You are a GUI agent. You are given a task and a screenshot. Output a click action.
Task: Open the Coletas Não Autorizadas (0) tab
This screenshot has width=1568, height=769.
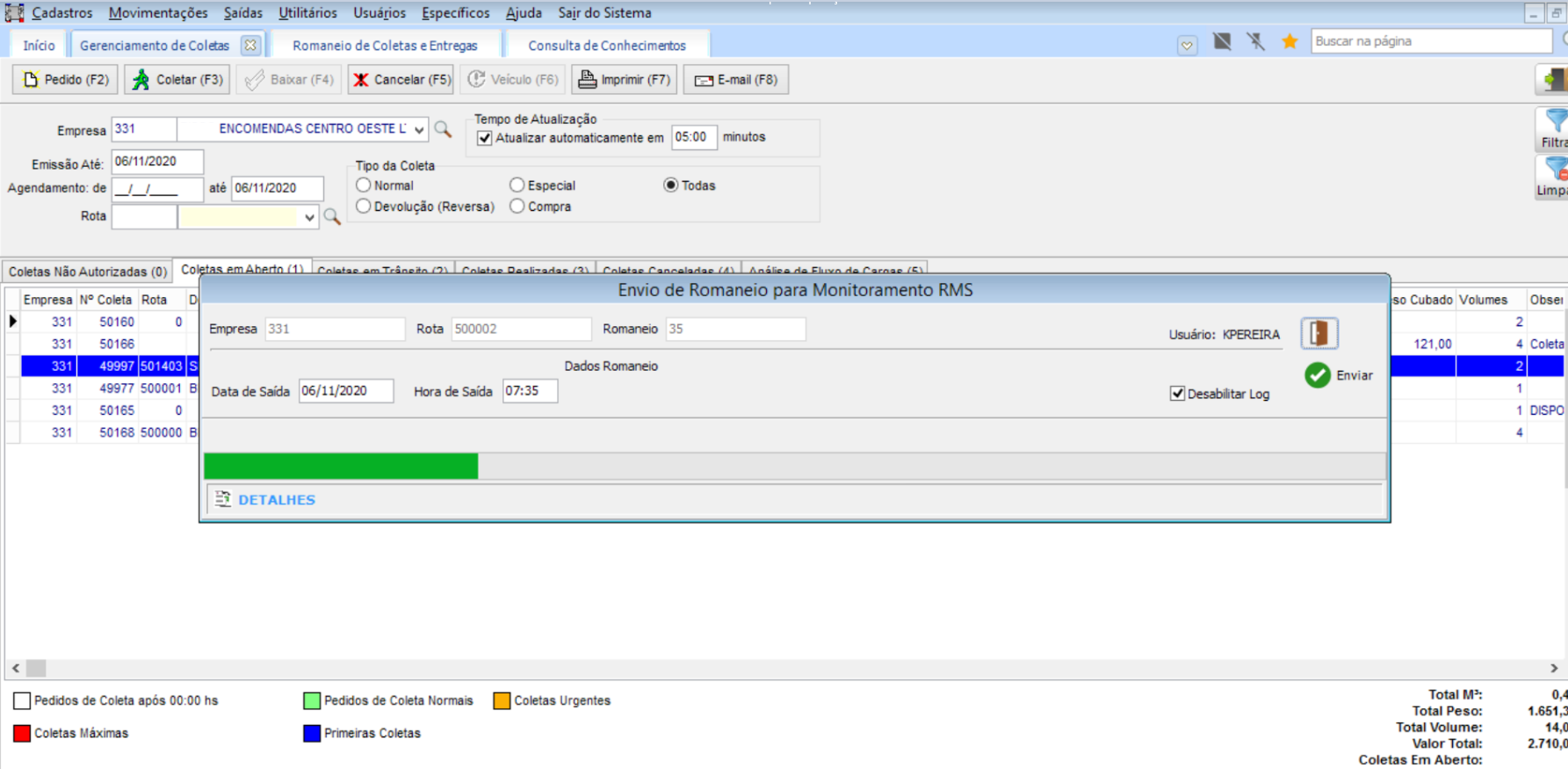pyautogui.click(x=88, y=272)
